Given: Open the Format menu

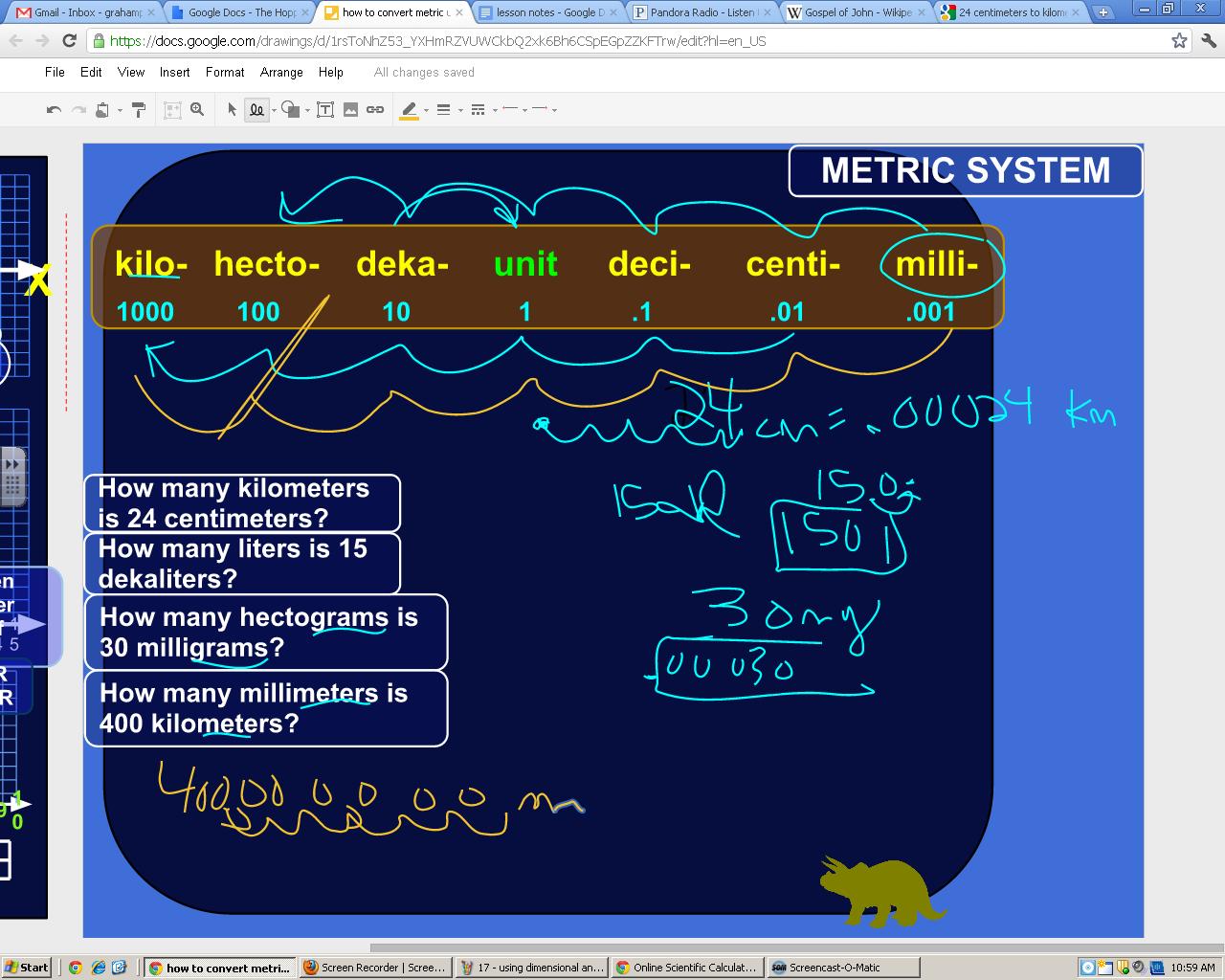Looking at the screenshot, I should point(225,72).
